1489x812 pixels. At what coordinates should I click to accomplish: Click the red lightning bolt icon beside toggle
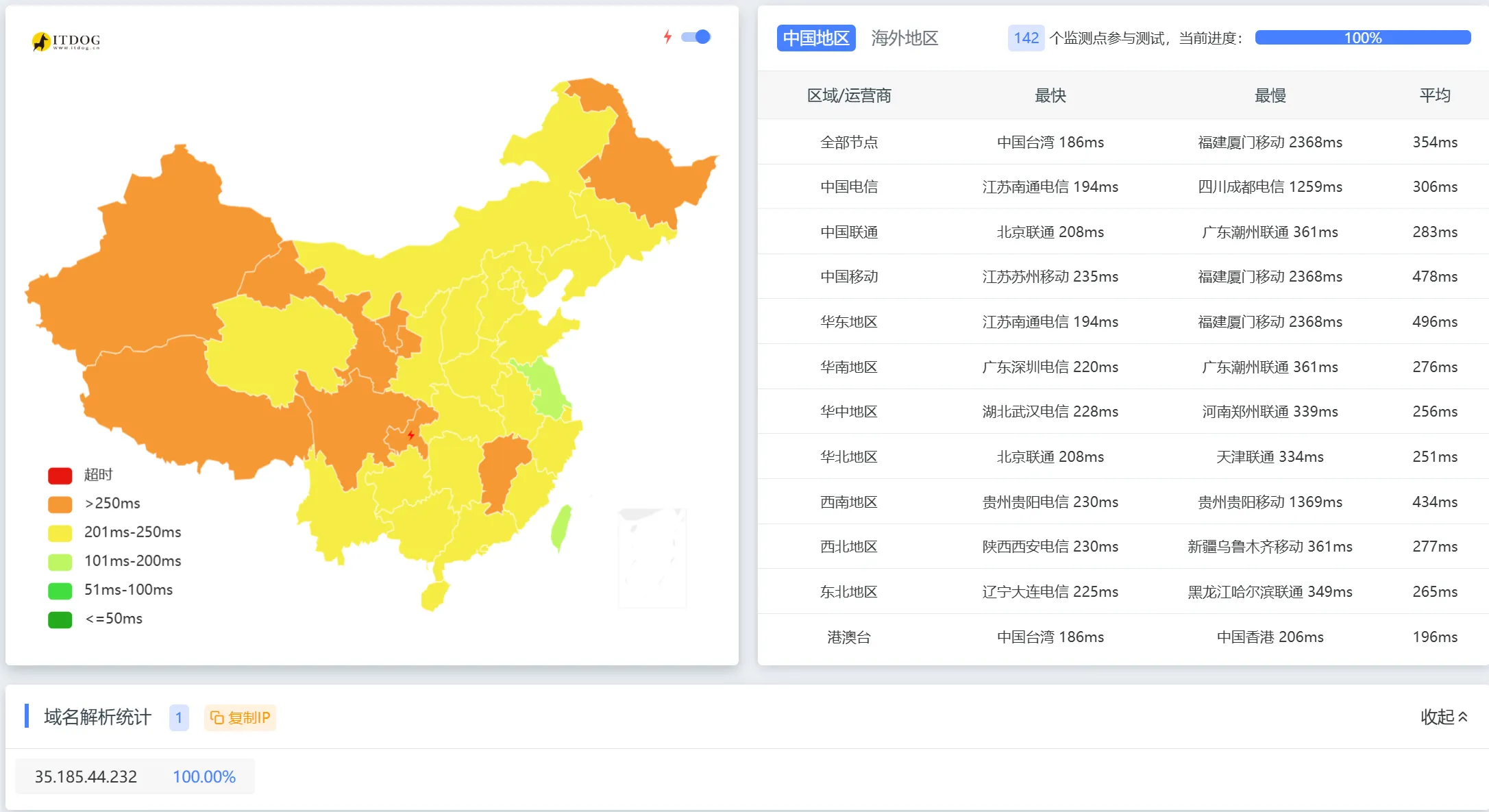pos(667,37)
